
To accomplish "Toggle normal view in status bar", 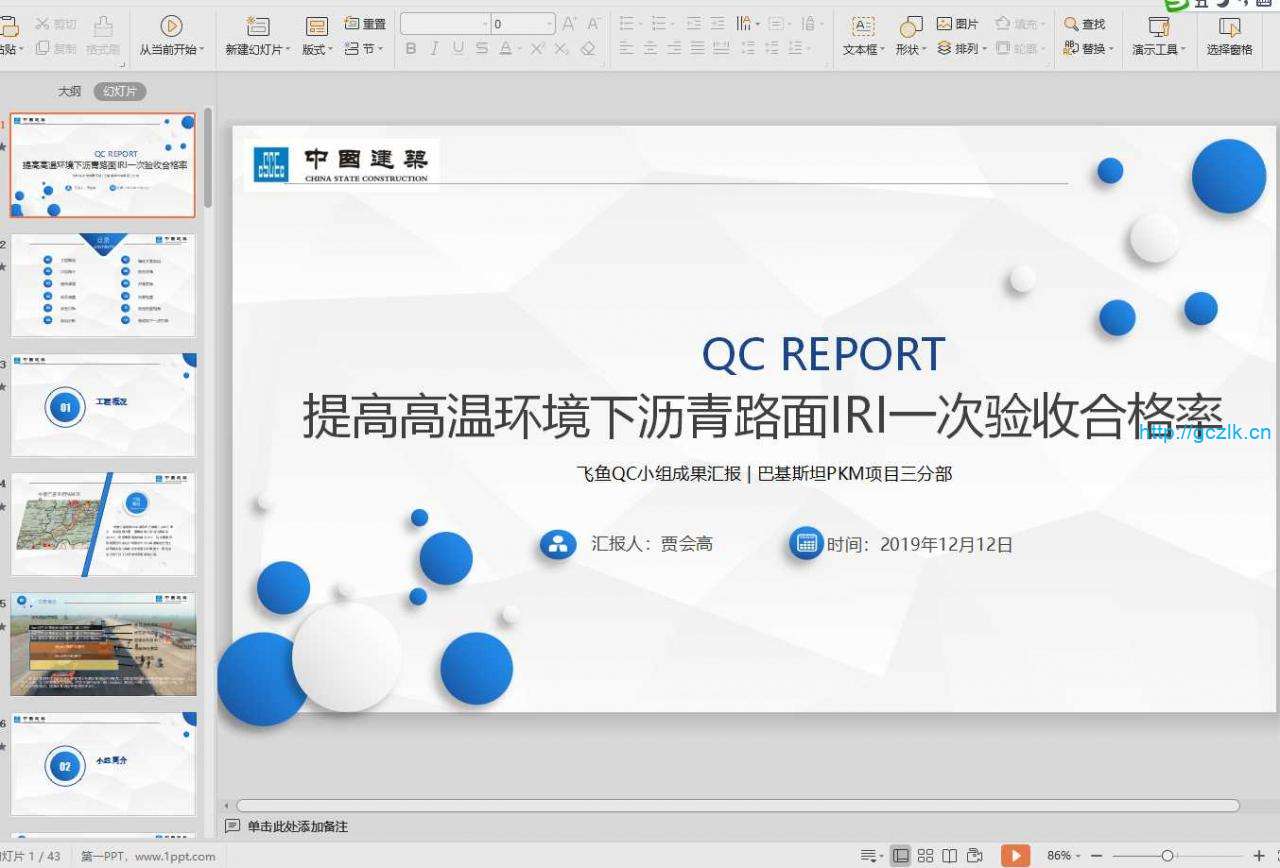I will pos(901,855).
